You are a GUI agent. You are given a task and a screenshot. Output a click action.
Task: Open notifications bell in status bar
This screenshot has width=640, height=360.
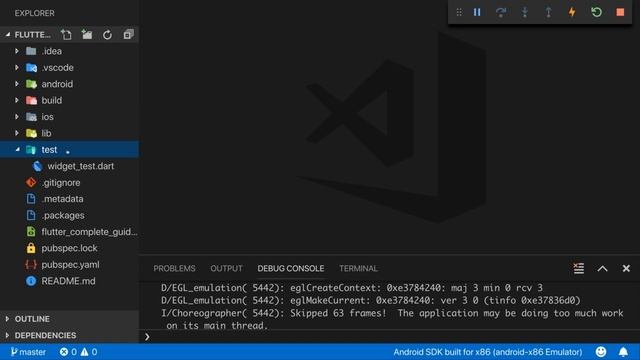(x=623, y=351)
